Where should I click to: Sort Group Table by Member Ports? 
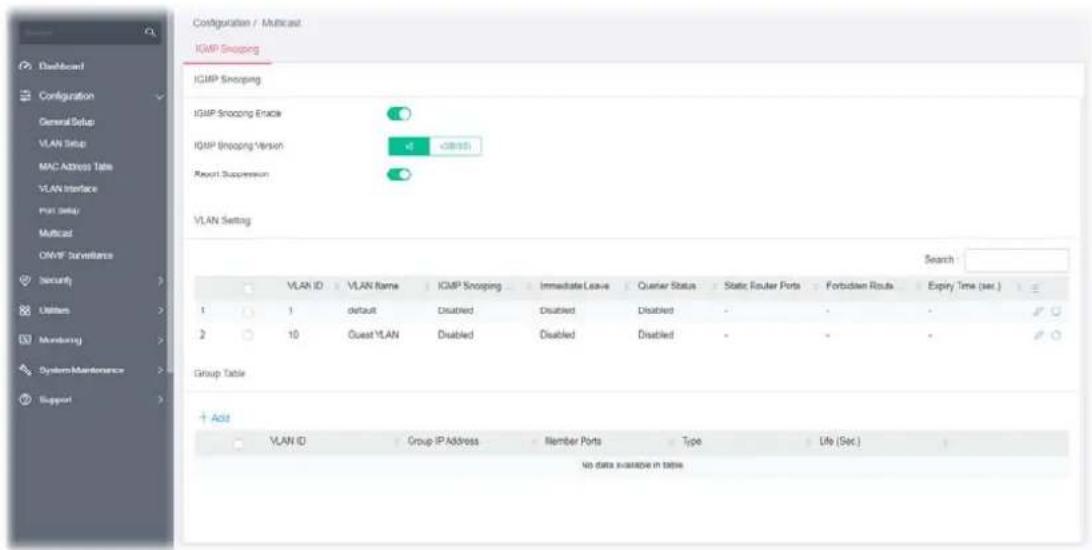point(574,443)
